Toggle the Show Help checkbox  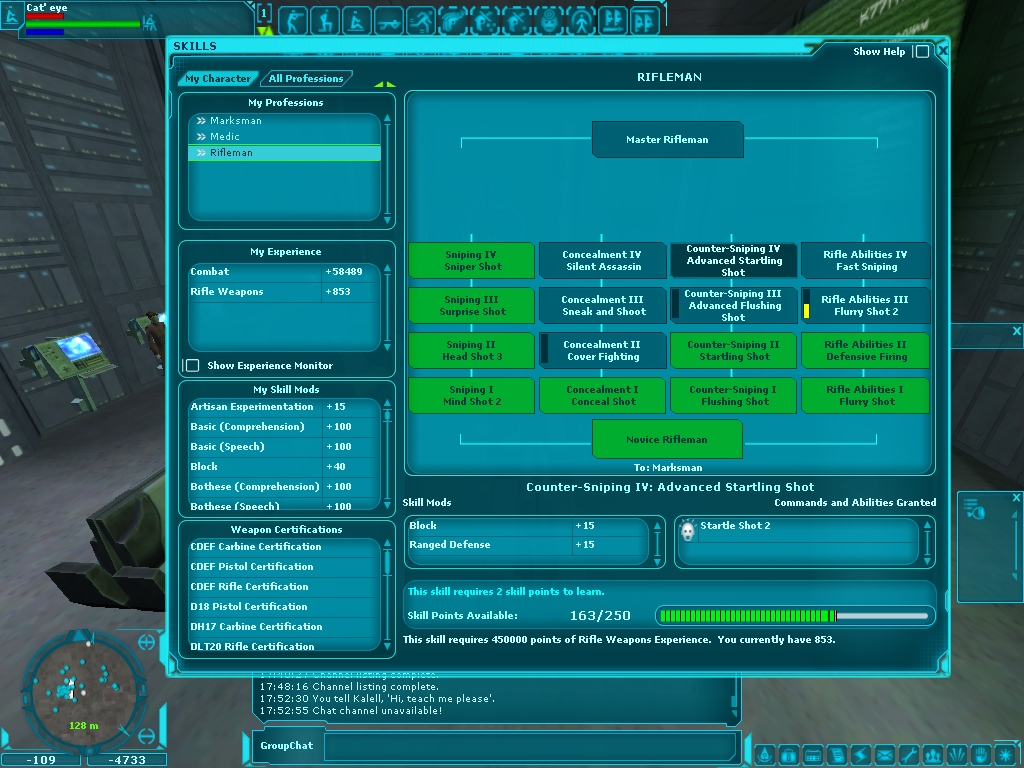[921, 52]
